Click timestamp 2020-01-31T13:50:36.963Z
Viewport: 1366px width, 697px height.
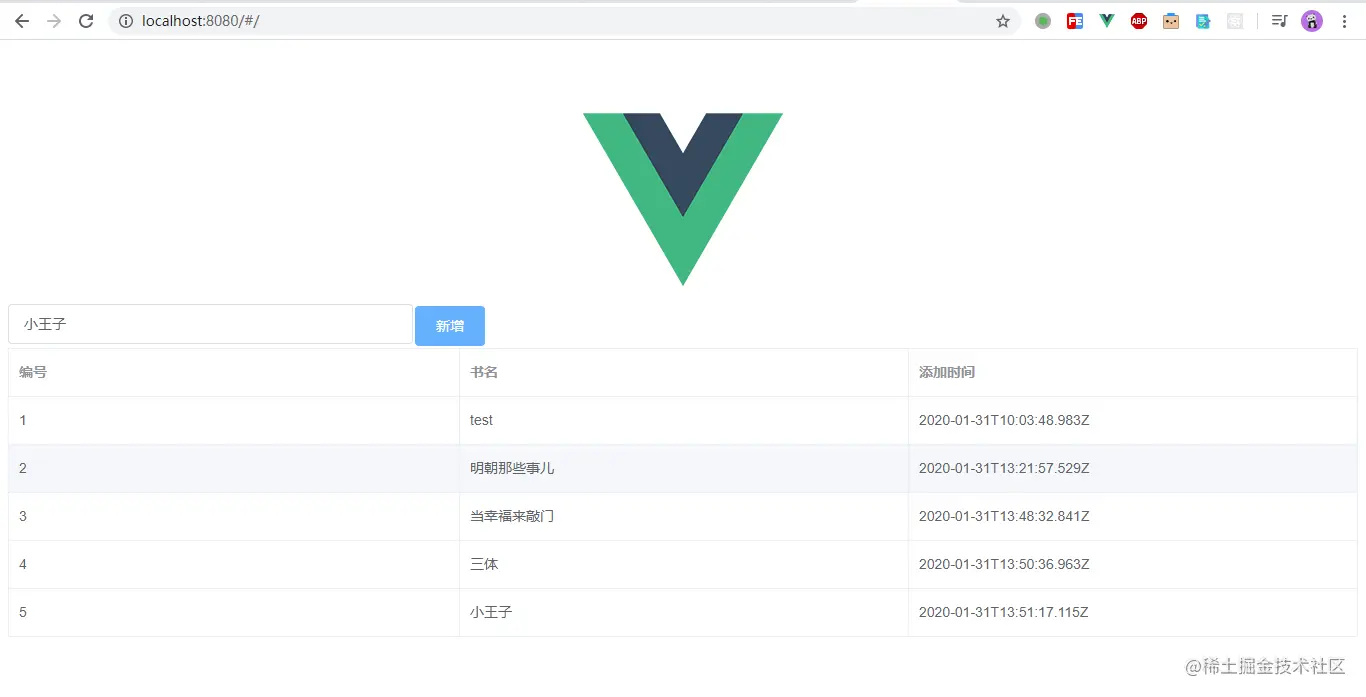pos(1004,564)
